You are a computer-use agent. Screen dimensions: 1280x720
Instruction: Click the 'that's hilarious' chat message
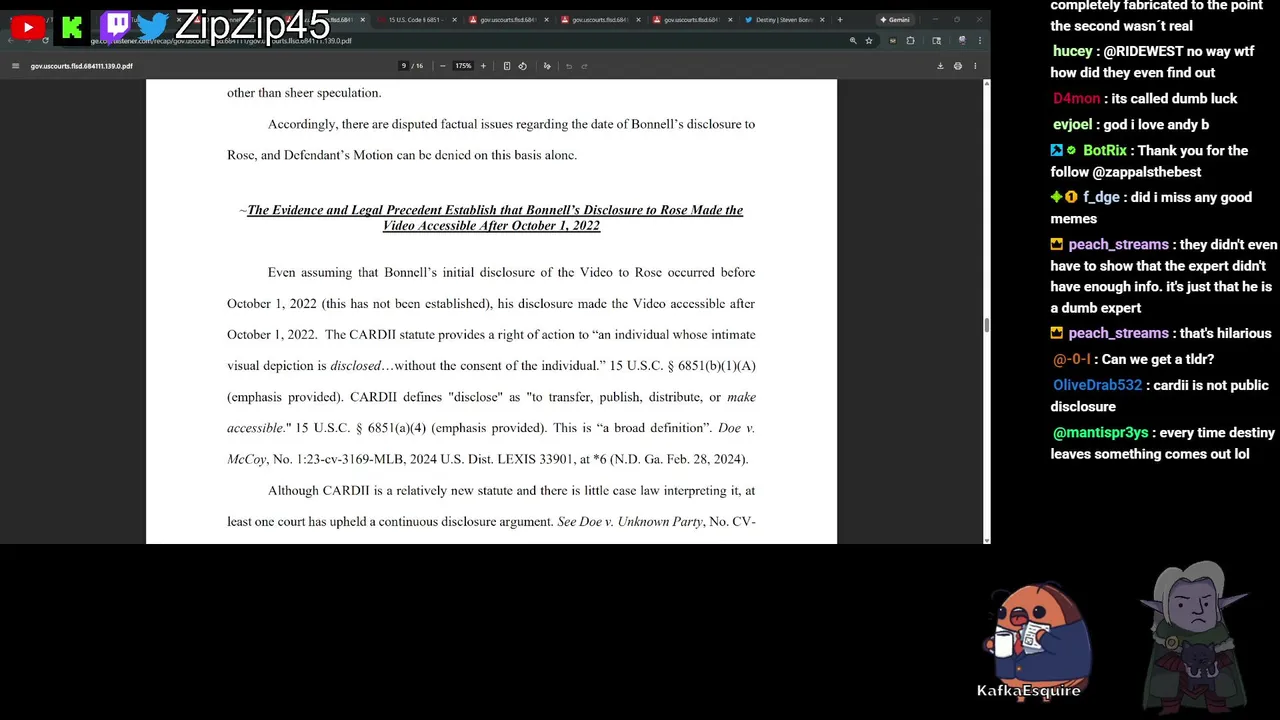(x=1226, y=334)
